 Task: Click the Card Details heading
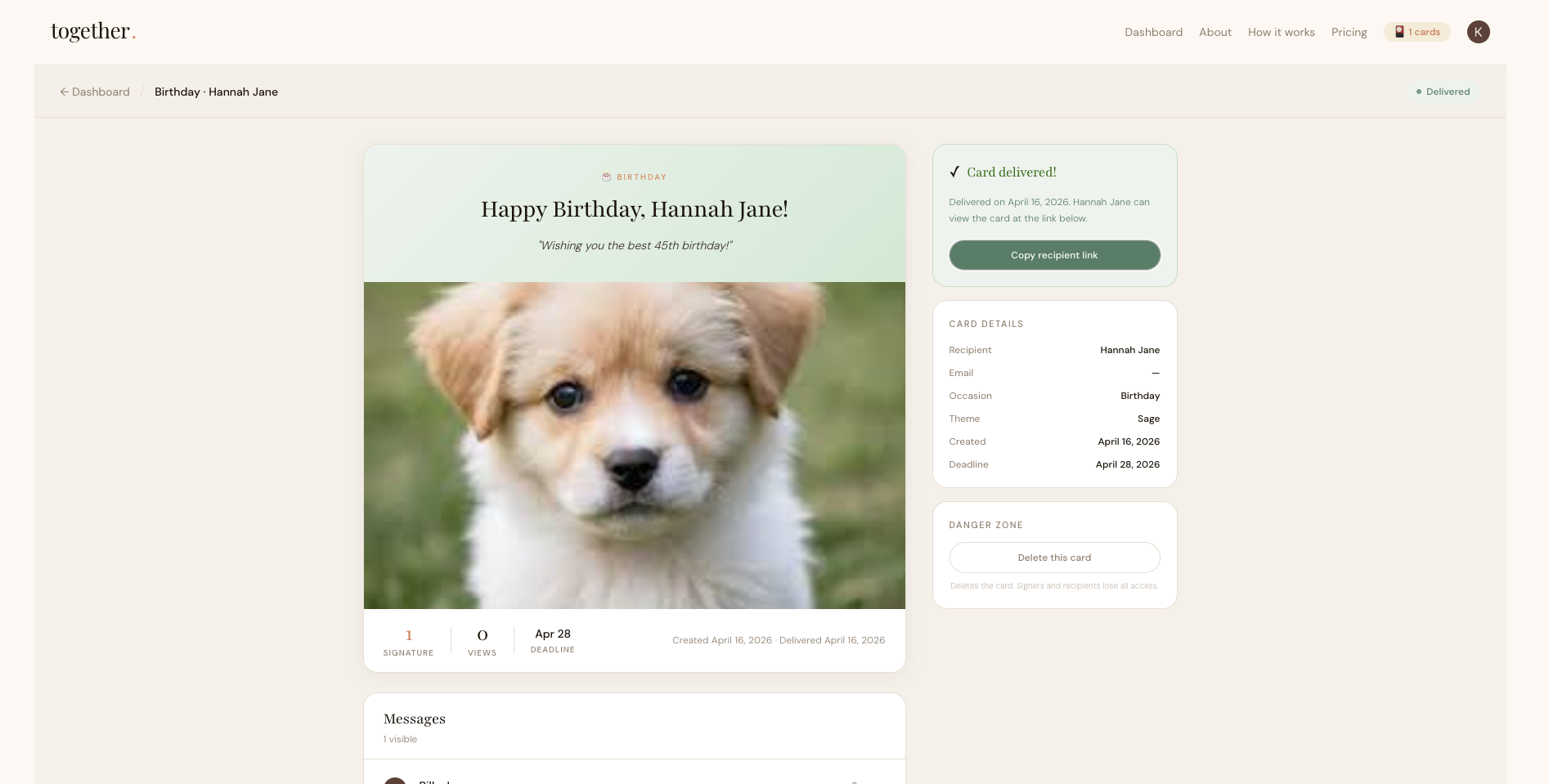point(986,324)
